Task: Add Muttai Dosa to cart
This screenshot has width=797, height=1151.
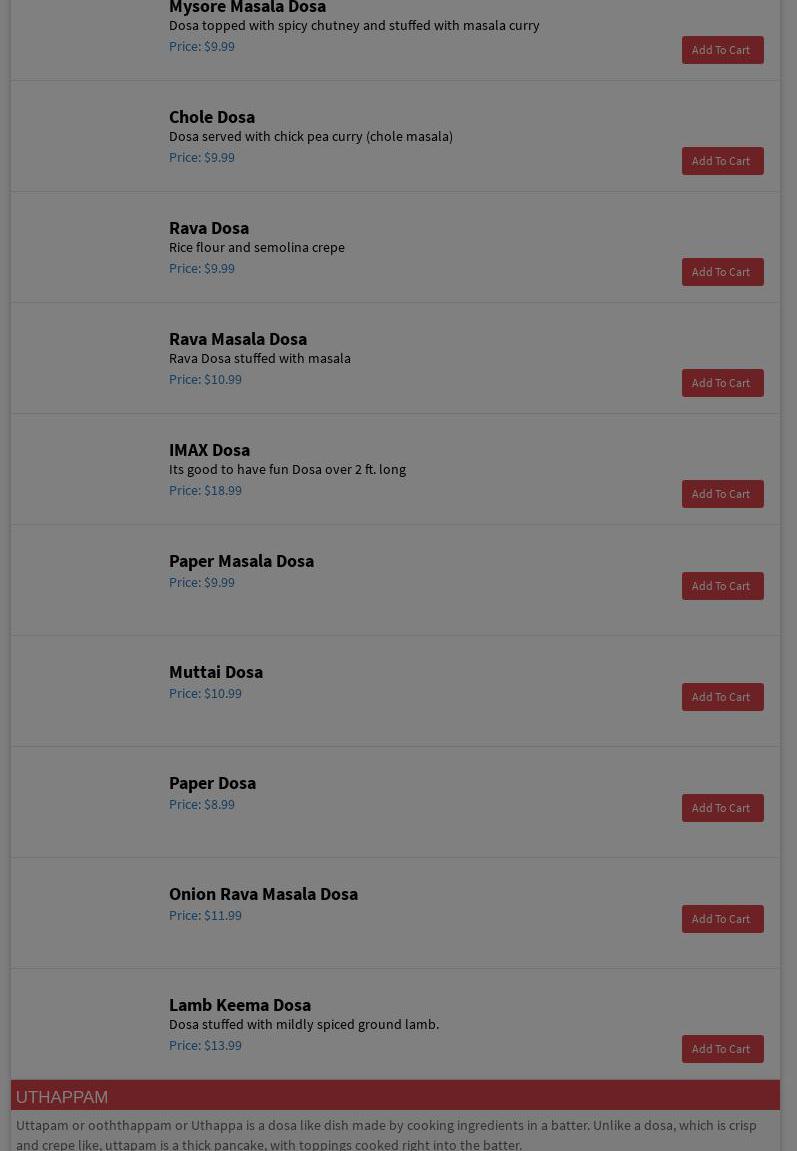Action: tap(722, 697)
